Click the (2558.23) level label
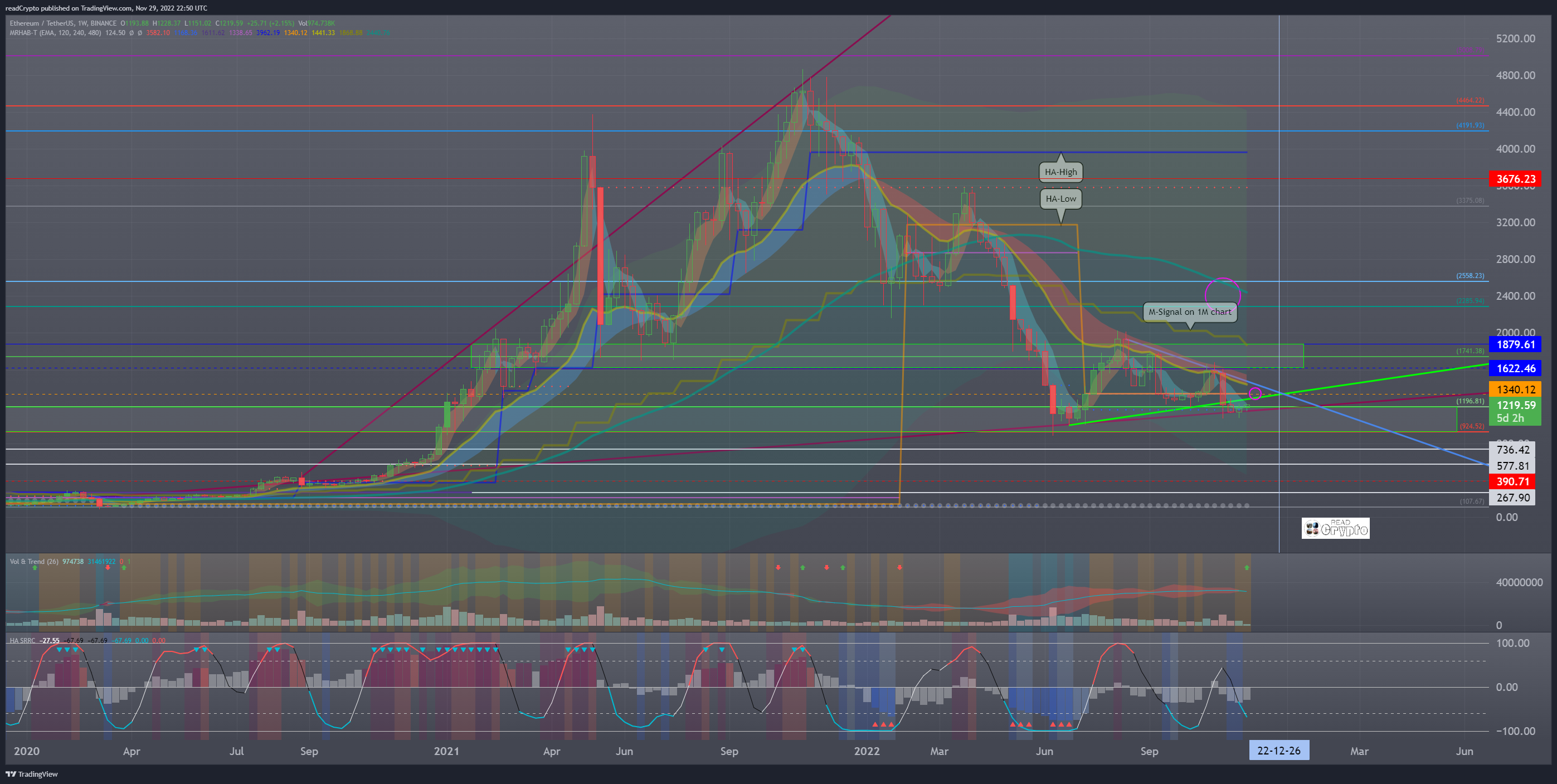Viewport: 1557px width, 784px height. [1470, 276]
